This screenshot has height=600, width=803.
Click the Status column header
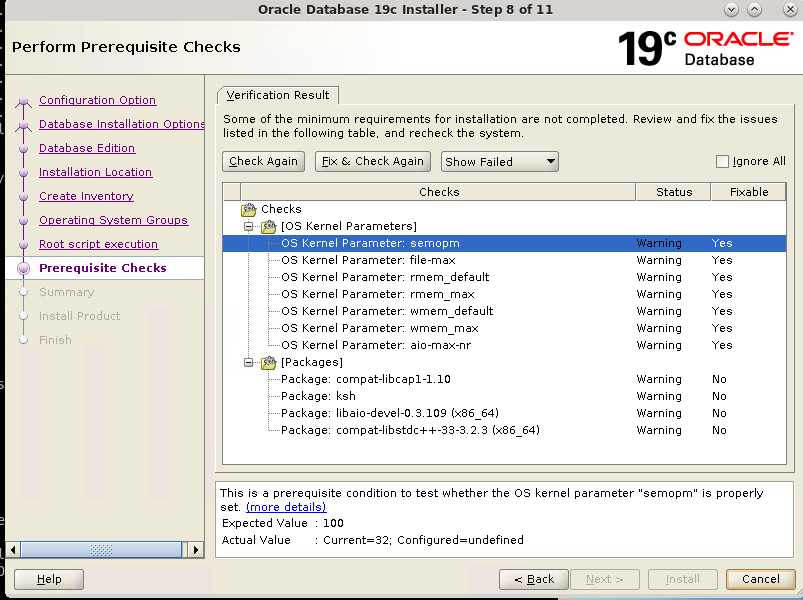(x=673, y=192)
